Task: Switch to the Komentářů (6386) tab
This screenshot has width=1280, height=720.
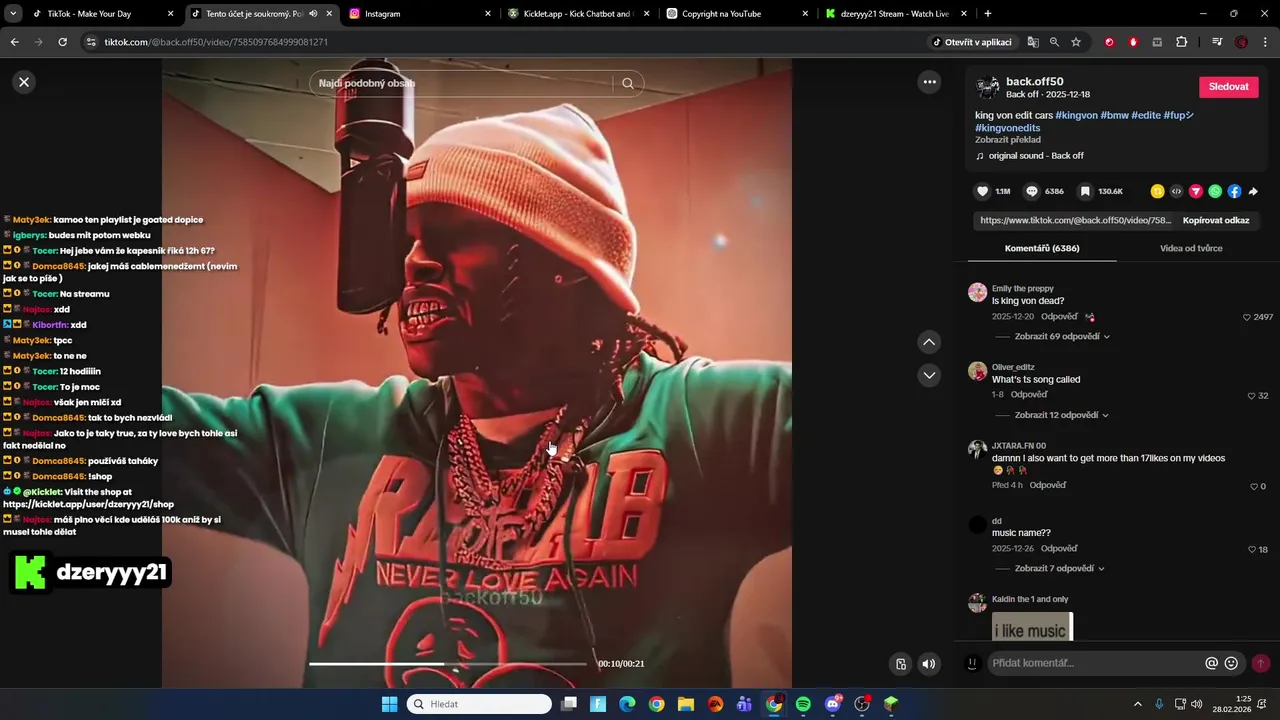Action: 1042,248
